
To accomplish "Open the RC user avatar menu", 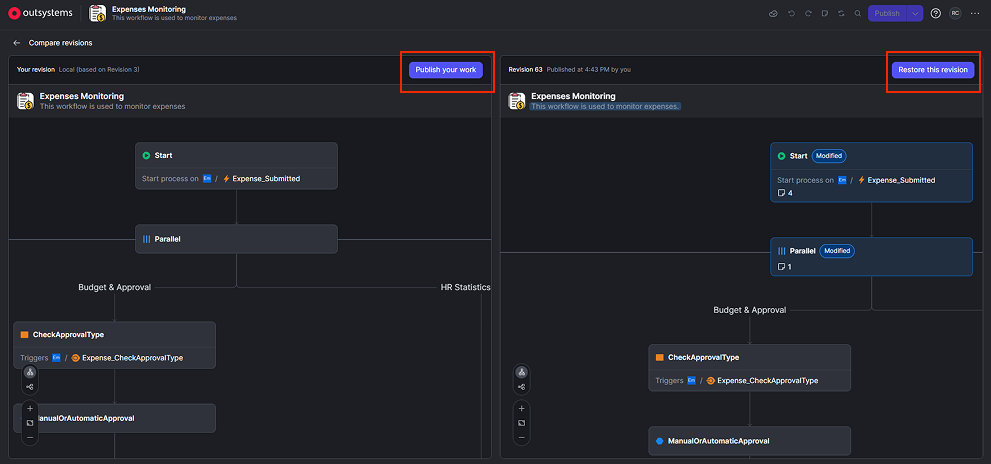I will coord(955,13).
